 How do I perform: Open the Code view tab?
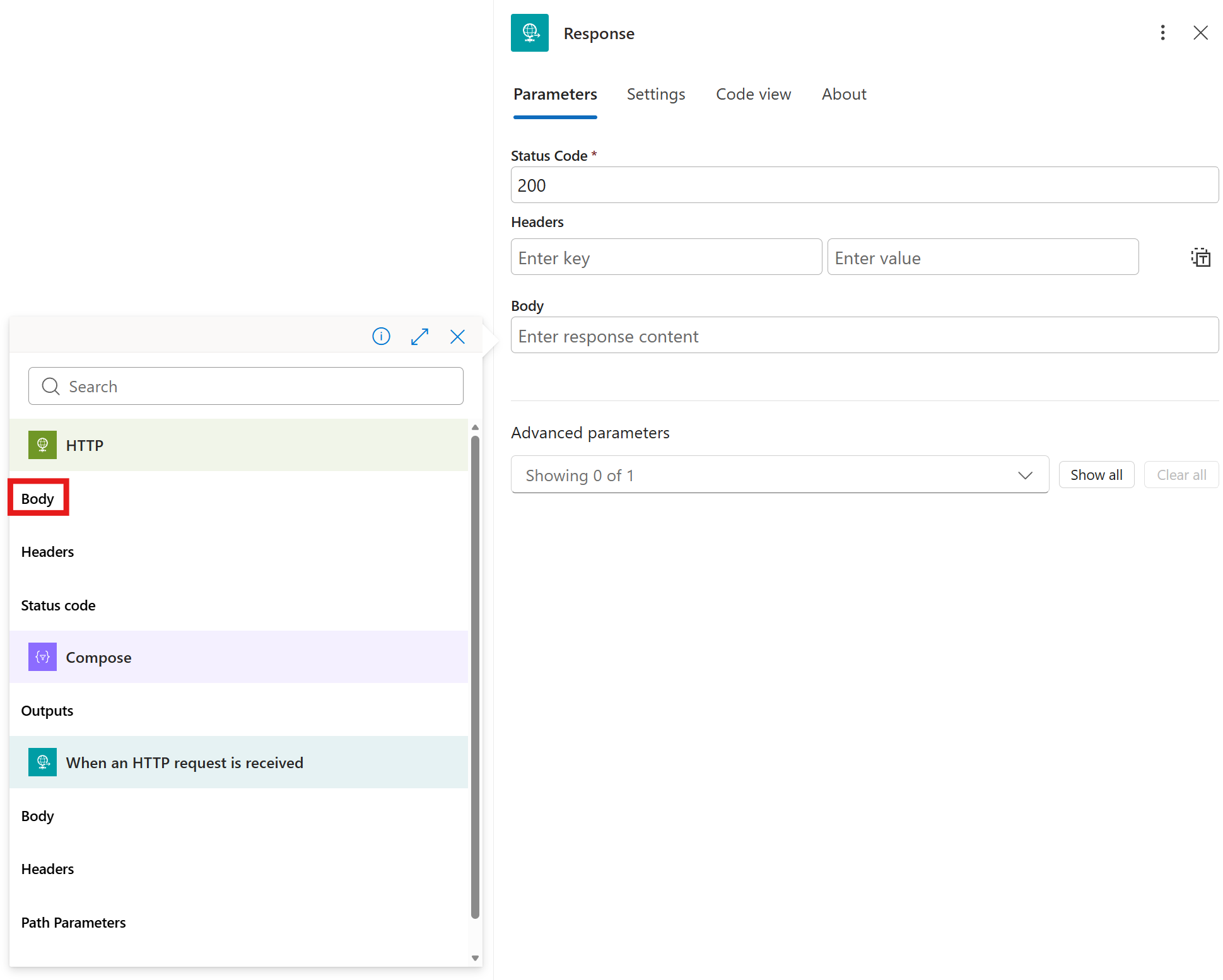pyautogui.click(x=753, y=94)
